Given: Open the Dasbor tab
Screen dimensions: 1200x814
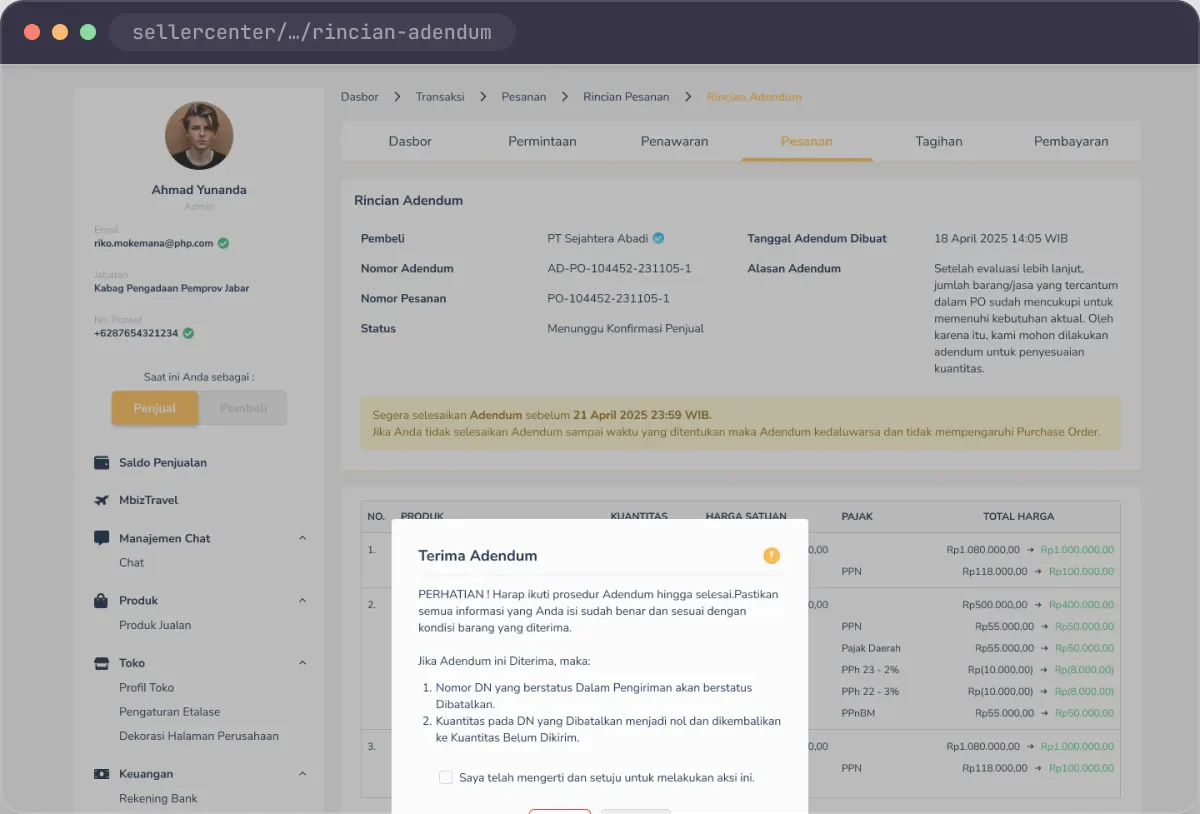Looking at the screenshot, I should tap(410, 141).
